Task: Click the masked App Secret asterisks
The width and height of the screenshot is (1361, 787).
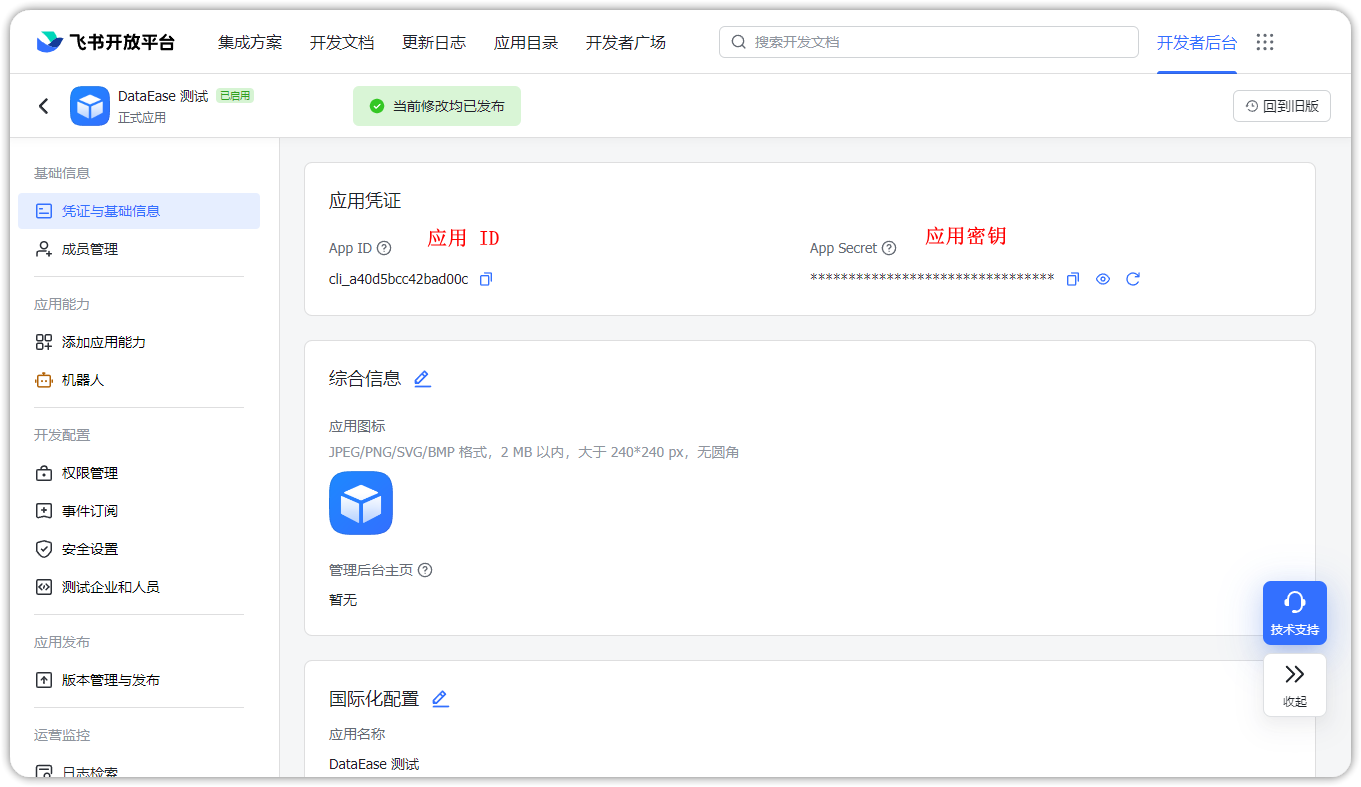Action: point(932,279)
